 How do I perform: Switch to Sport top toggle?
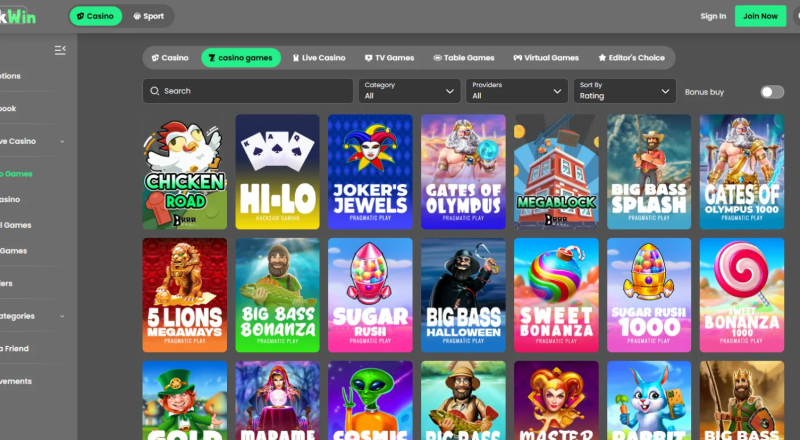148,16
